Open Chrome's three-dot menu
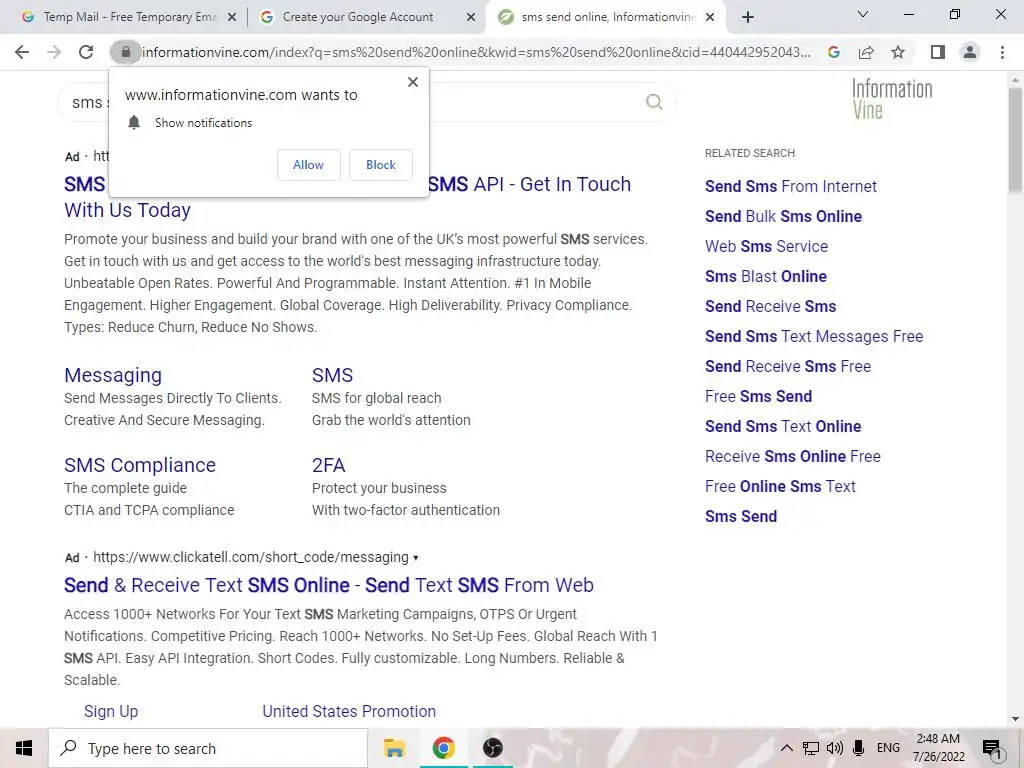Screen dimensions: 1024x768 pyautogui.click(x=1002, y=52)
